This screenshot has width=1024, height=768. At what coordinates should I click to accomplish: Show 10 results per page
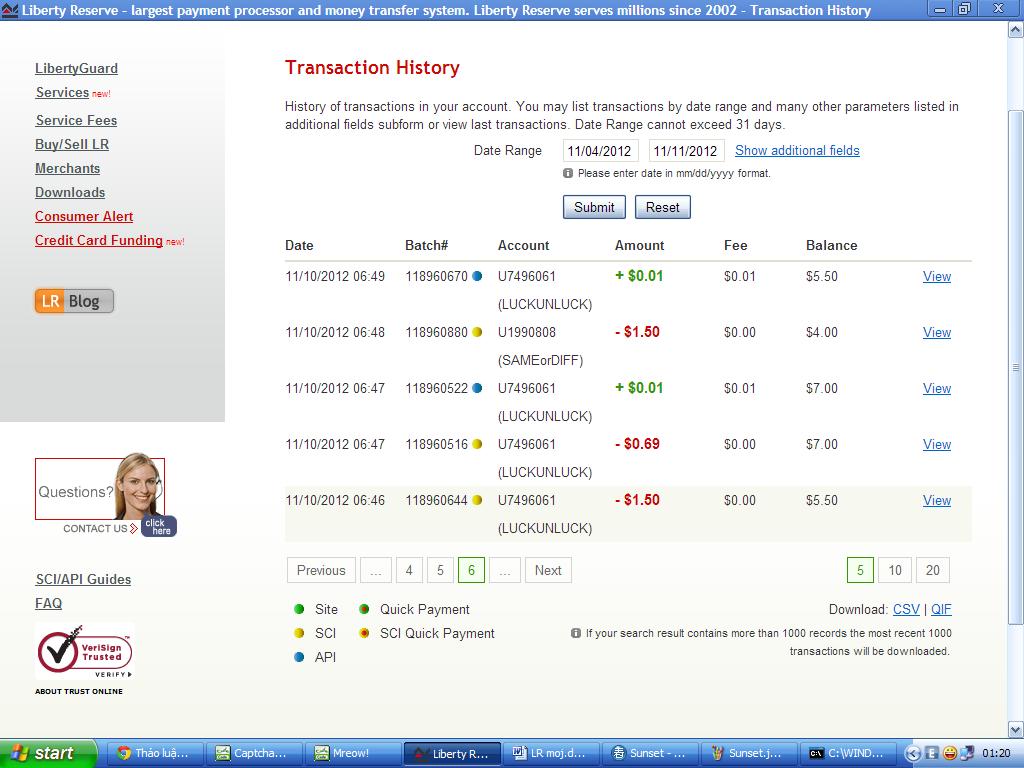[895, 570]
